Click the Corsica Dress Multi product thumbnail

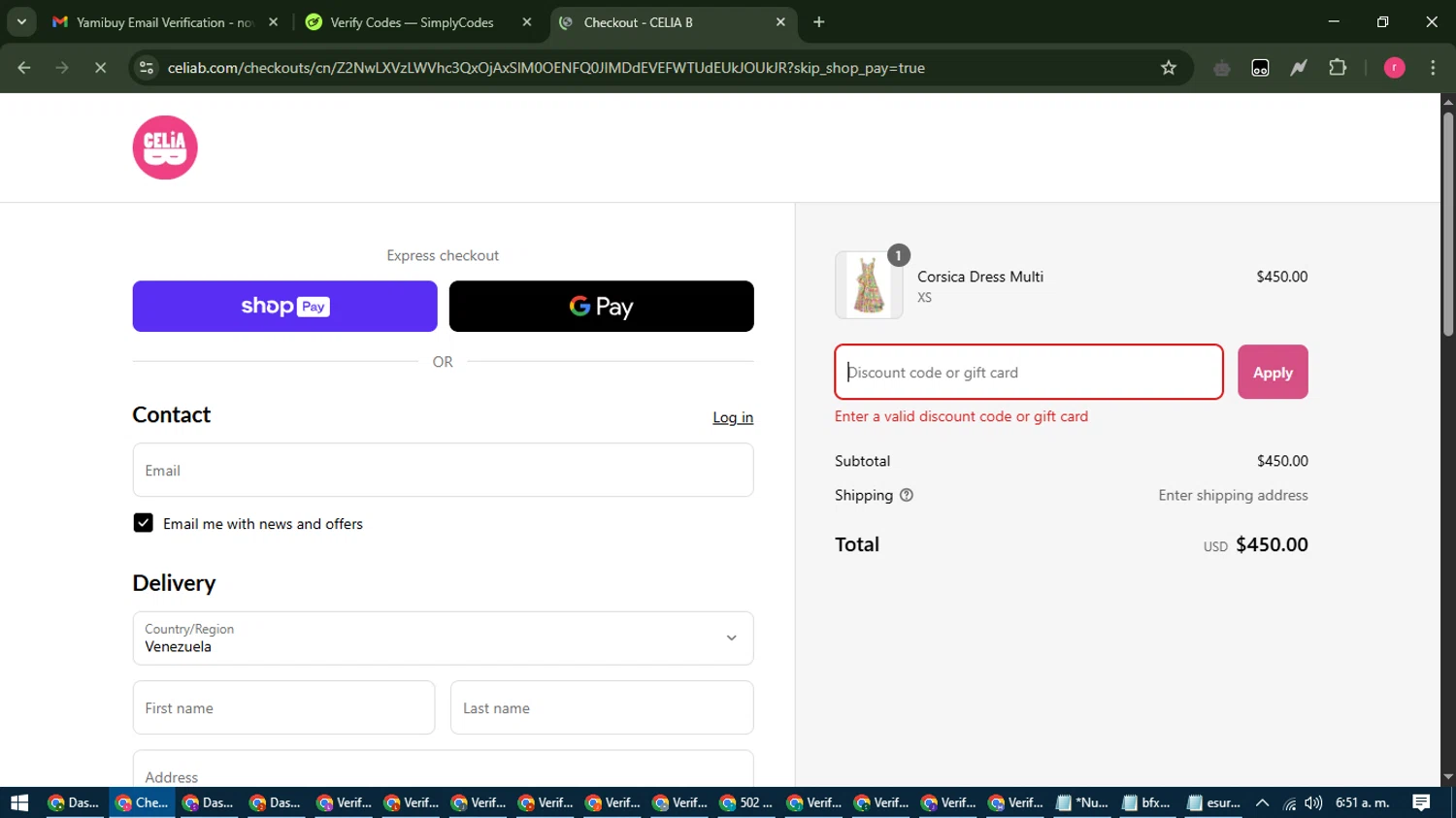(x=869, y=285)
